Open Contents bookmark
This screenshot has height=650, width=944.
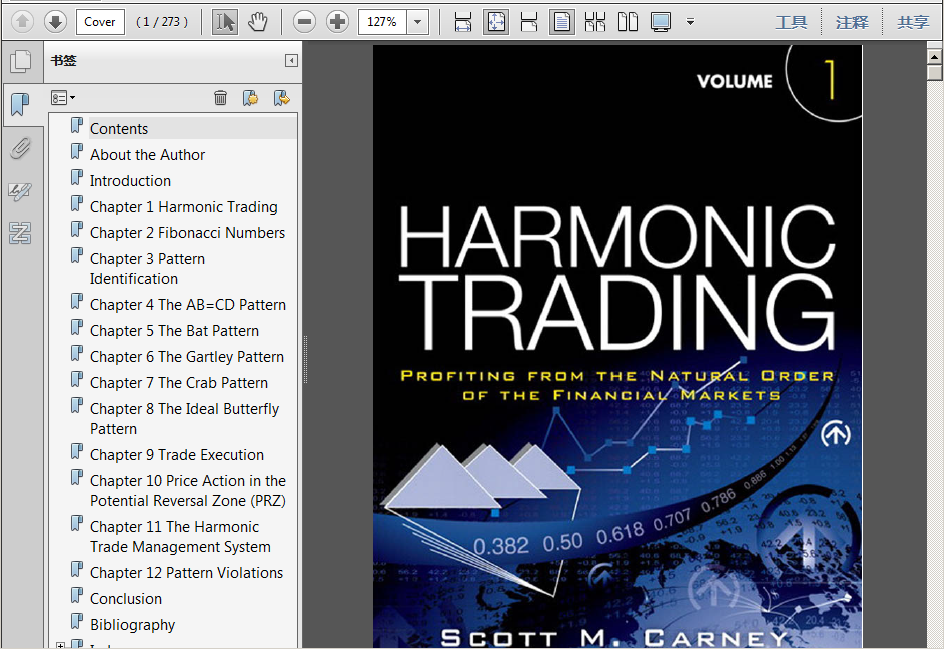[x=119, y=129]
